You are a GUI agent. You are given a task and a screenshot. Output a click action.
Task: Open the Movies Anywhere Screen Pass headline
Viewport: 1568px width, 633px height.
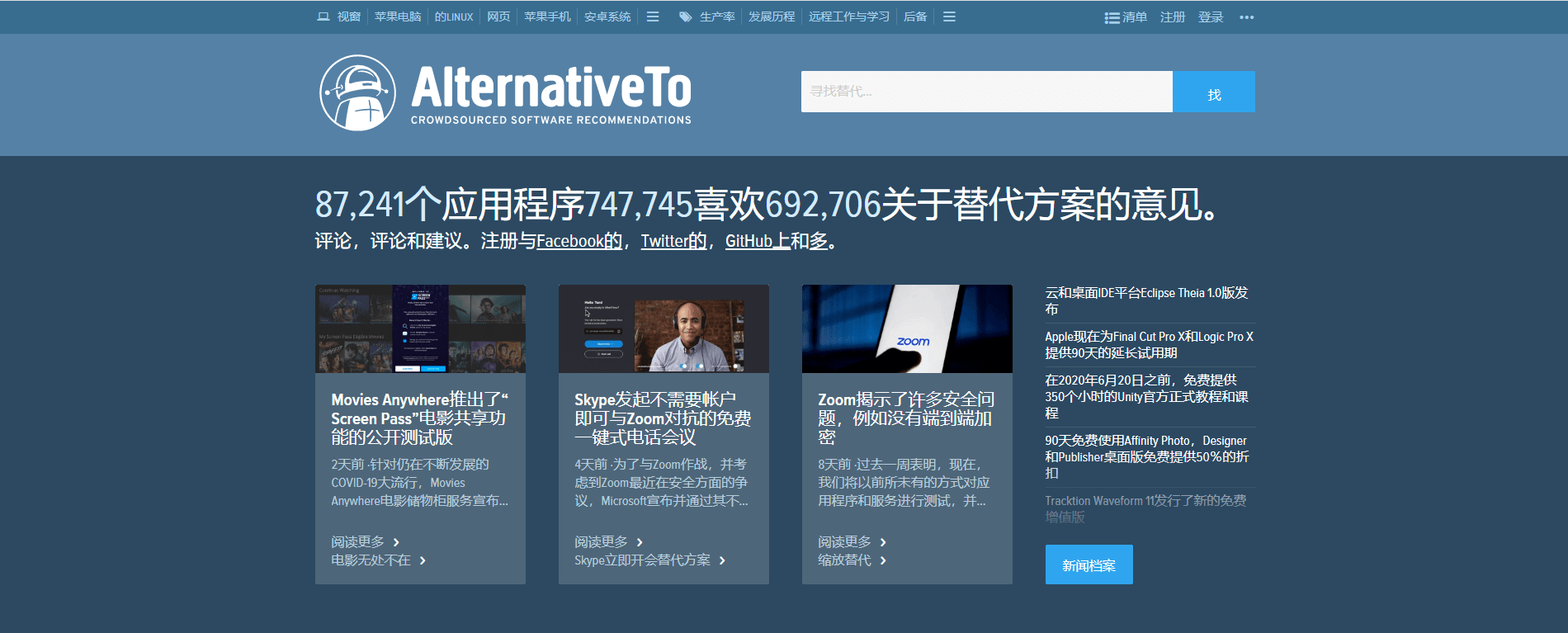[419, 418]
